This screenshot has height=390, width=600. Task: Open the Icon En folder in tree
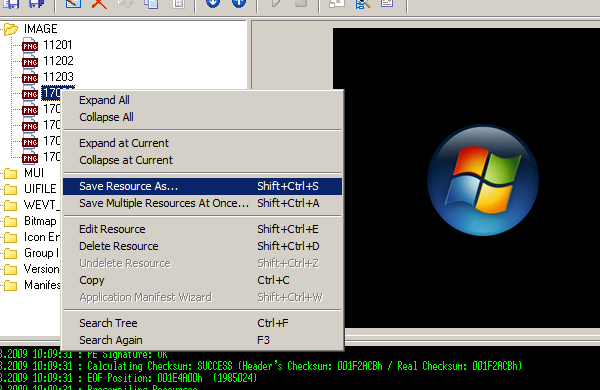click(x=42, y=237)
